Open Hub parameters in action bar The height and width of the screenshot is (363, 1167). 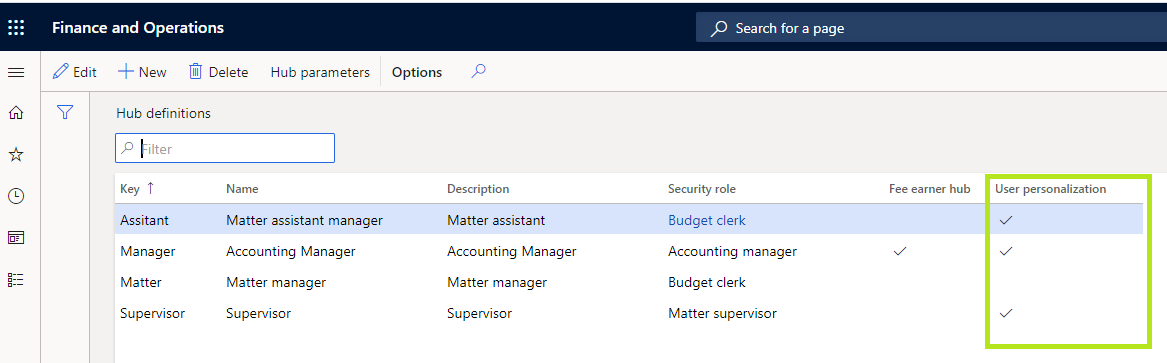point(320,72)
